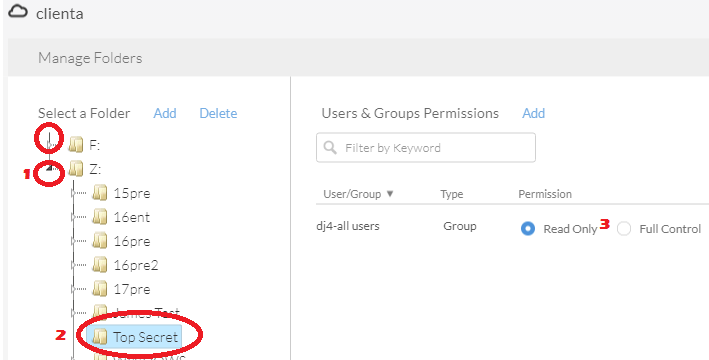Expand the 15pre folder node
This screenshot has height=360, width=709.
[73, 193]
